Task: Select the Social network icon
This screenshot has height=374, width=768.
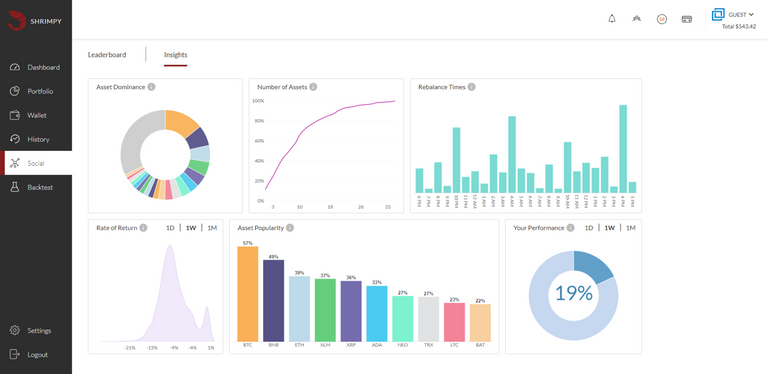Action: (15, 163)
